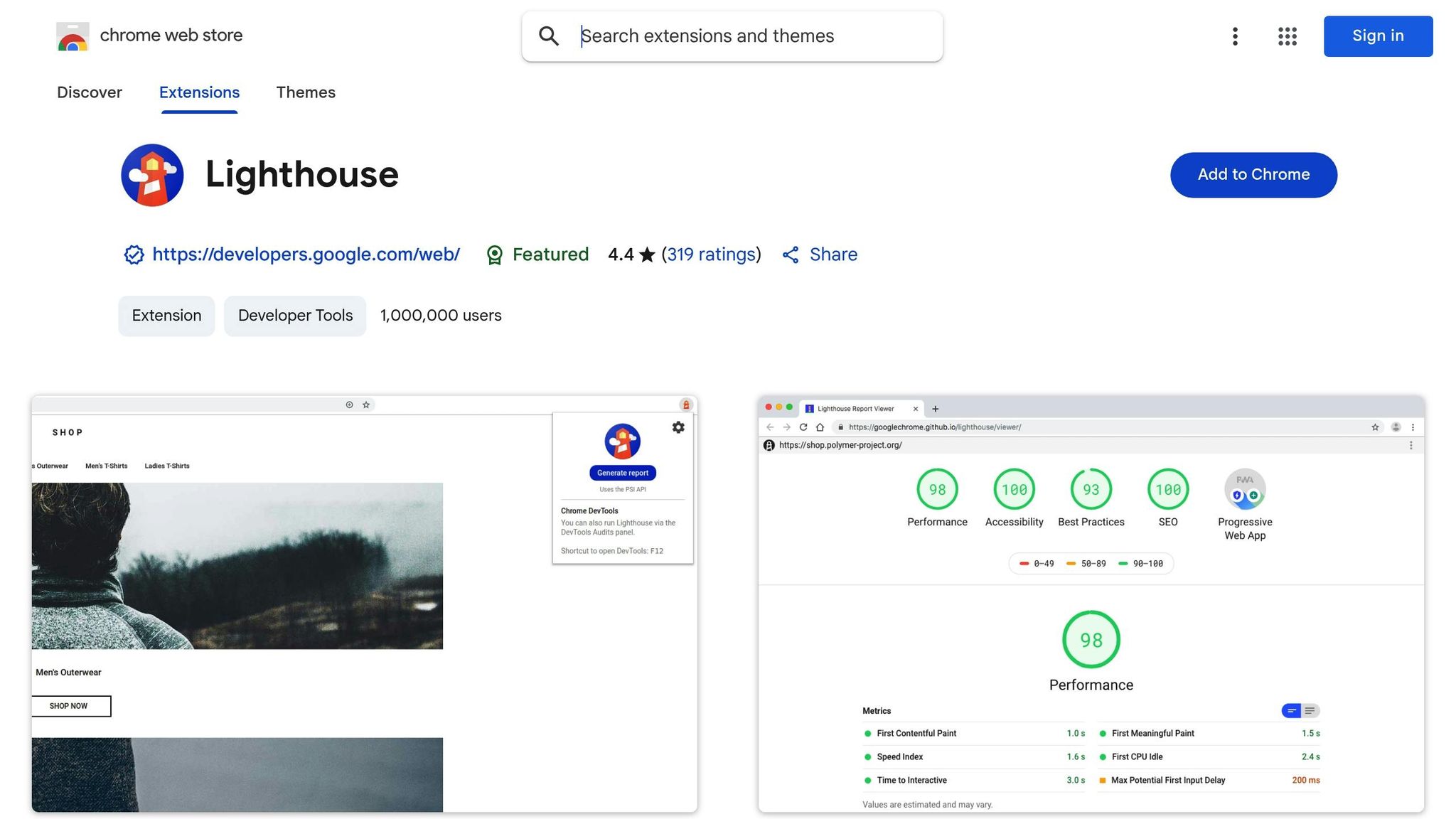Click the rating star icon
This screenshot has height=819, width=1456.
[647, 255]
